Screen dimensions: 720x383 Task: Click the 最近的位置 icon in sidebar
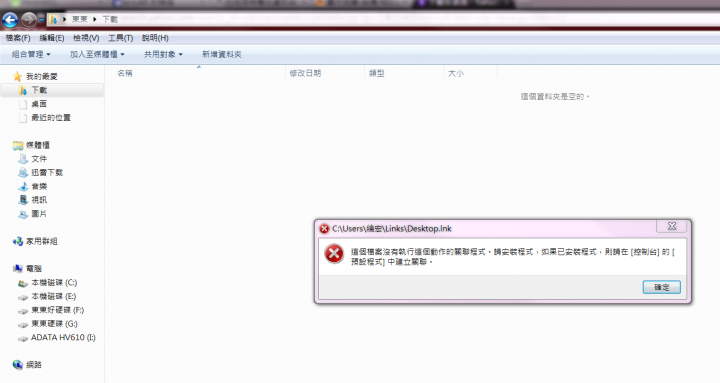click(23, 118)
